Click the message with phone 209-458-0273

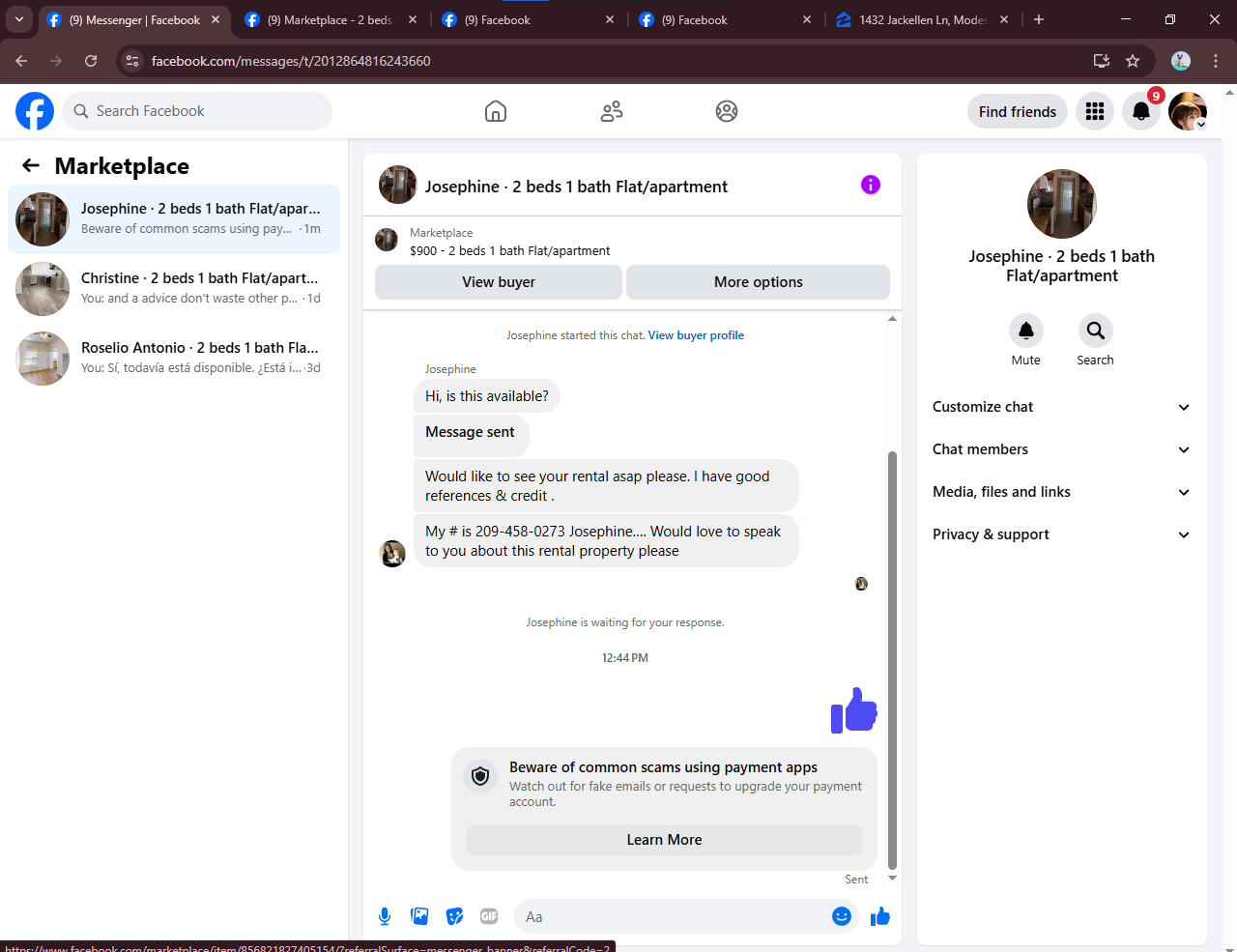606,541
